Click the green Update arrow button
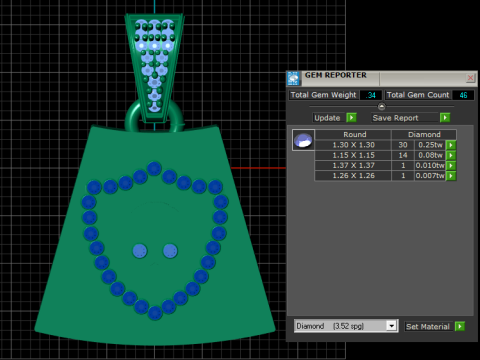480x360 pixels. click(351, 118)
